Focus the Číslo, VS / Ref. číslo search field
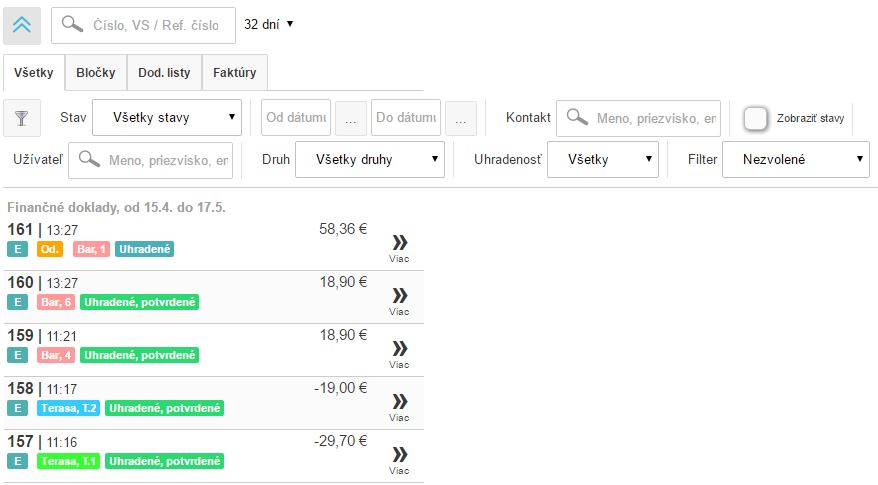This screenshot has height=485, width=878. pos(143,25)
